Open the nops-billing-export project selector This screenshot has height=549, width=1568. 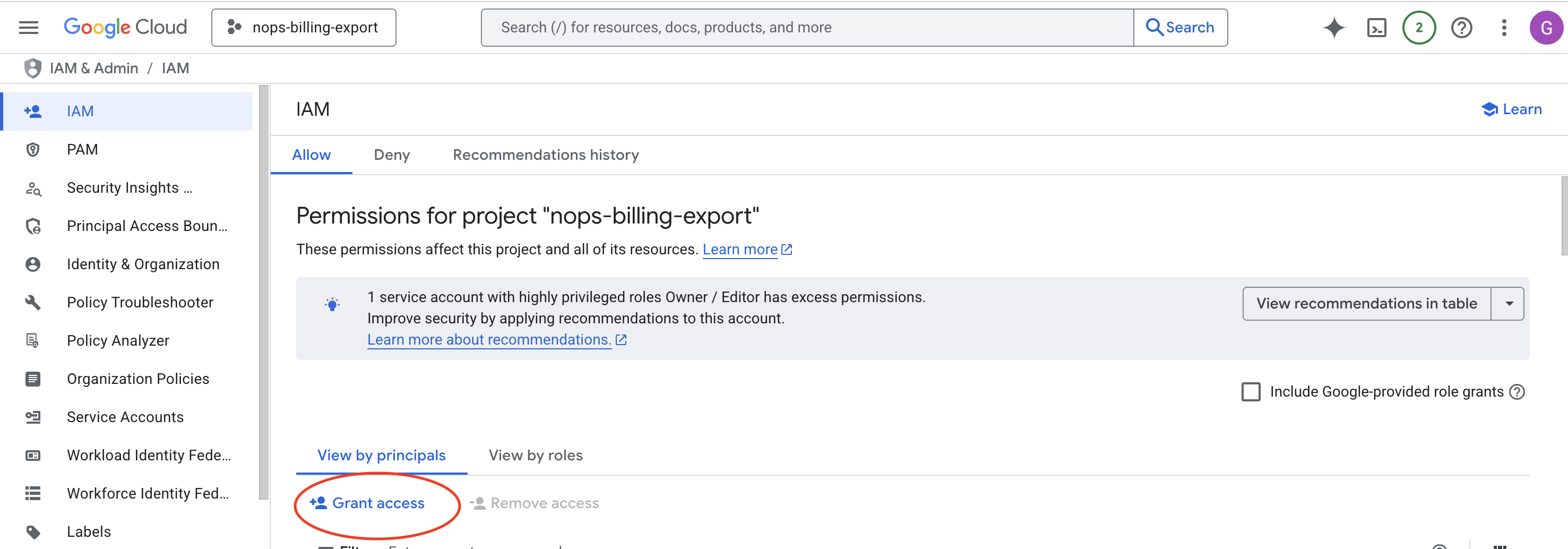pos(304,27)
